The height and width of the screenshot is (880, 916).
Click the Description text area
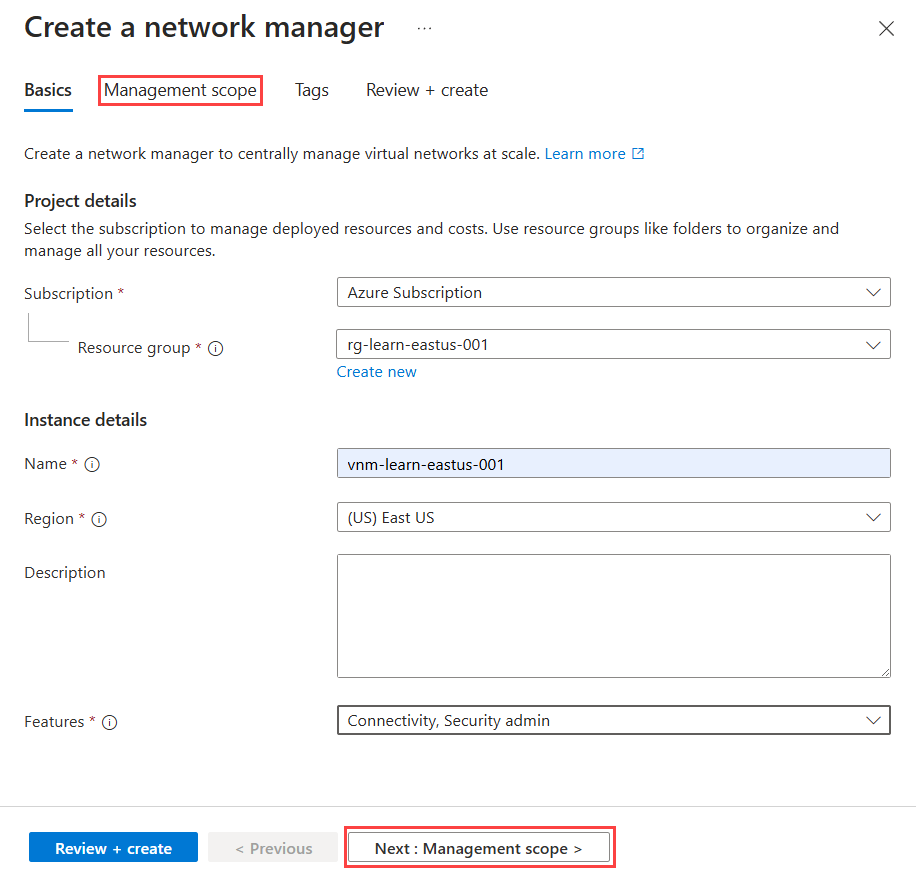click(613, 615)
